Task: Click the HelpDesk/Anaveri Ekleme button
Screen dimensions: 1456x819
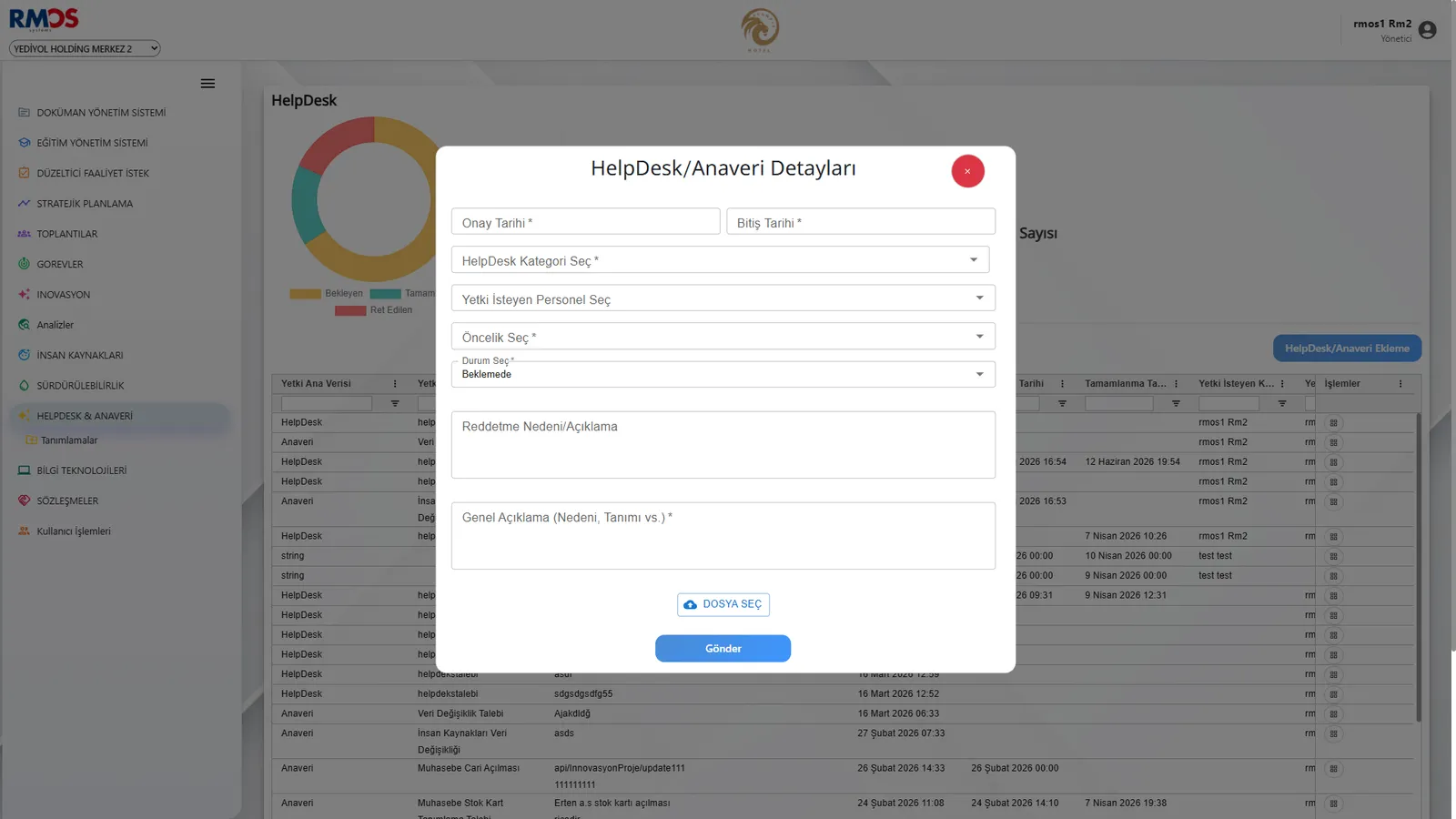Action: 1347,349
